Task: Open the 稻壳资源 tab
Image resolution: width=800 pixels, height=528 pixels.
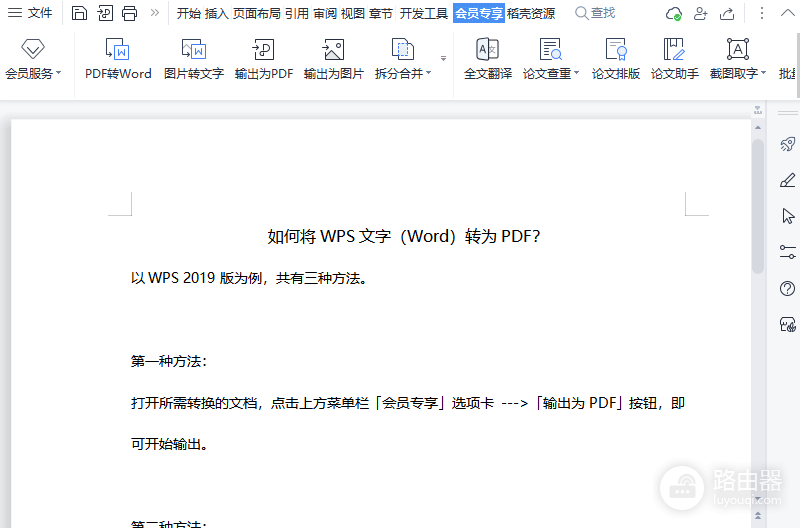Action: click(531, 13)
